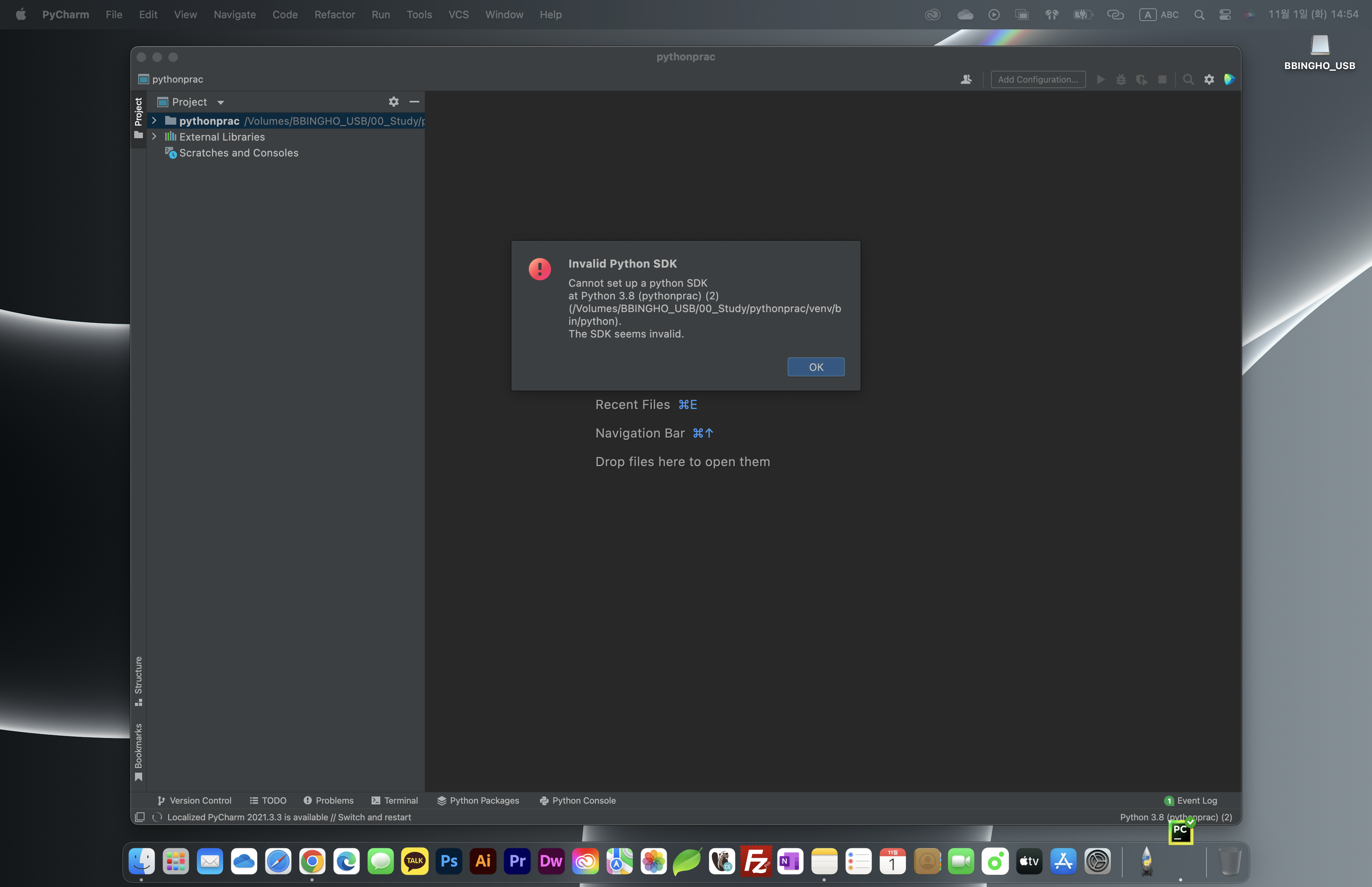Click the Recent Files hint text
Viewport: 1372px width, 887px height.
pos(646,405)
